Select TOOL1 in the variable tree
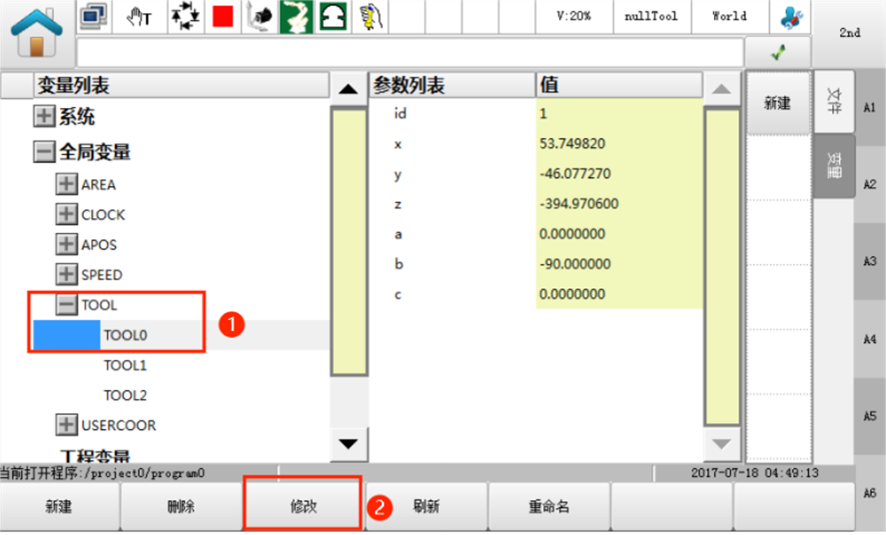The height and width of the screenshot is (535, 886). [125, 365]
